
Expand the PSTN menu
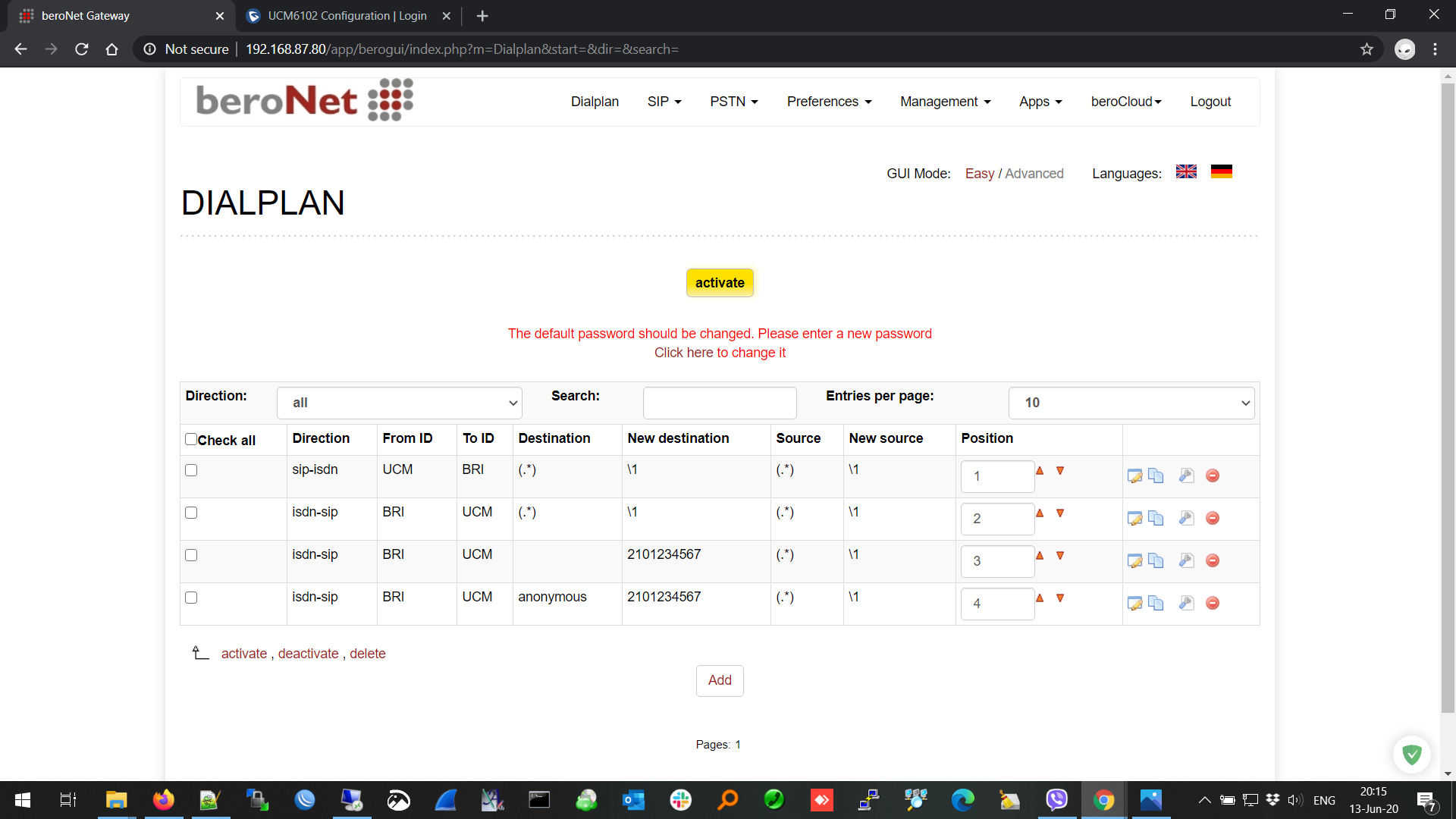[733, 102]
